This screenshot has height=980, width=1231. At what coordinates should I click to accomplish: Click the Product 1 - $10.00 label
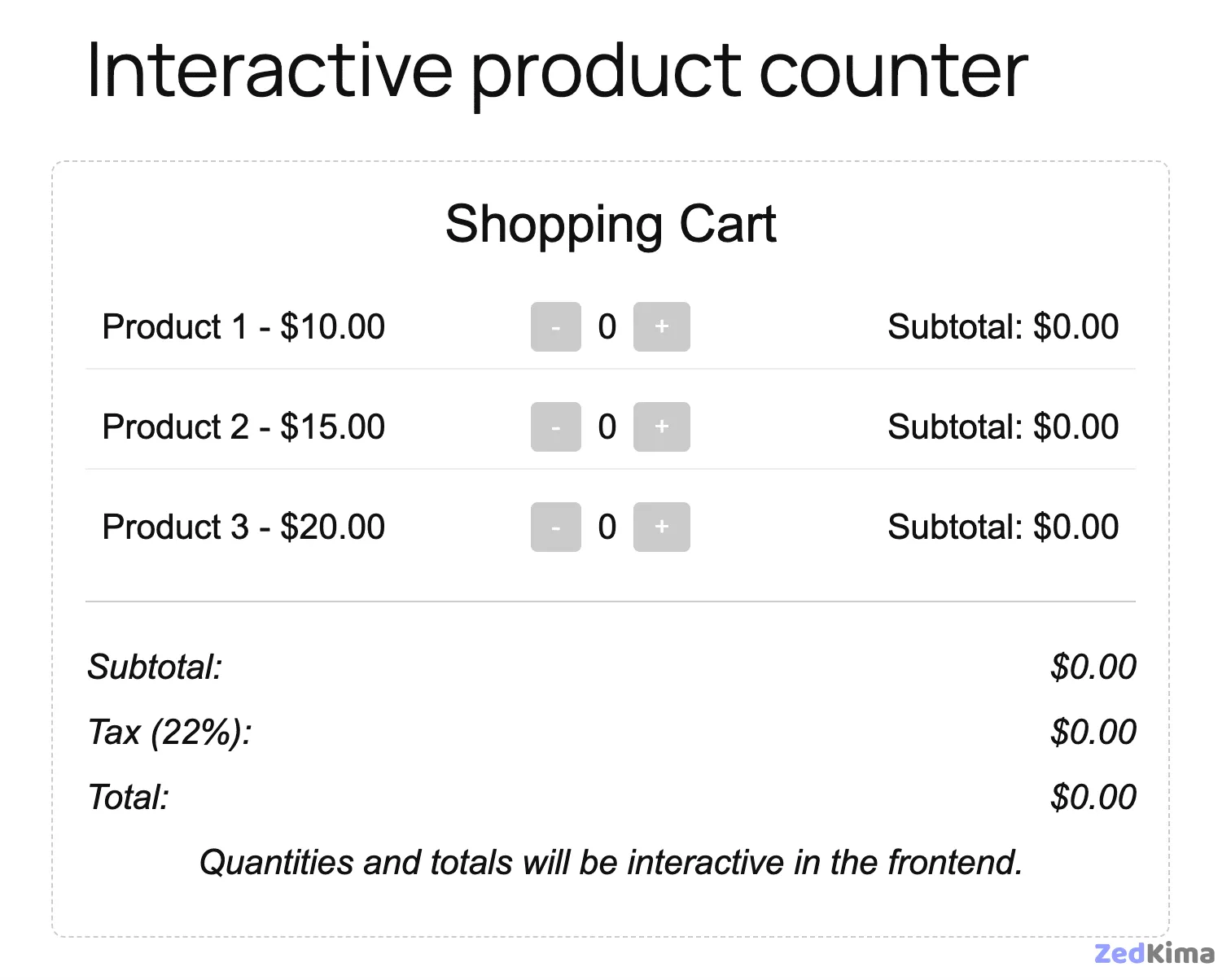[243, 327]
